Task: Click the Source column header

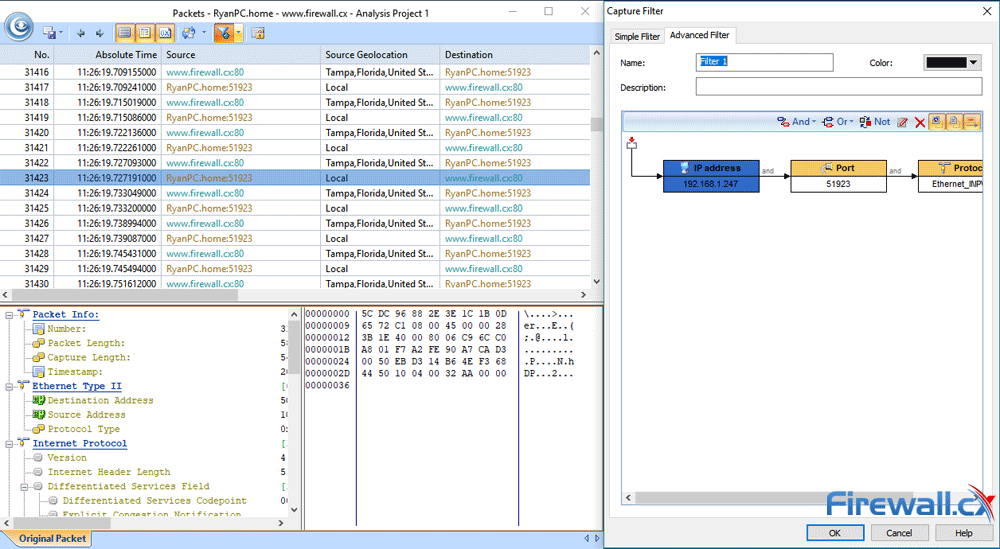Action: tap(241, 55)
